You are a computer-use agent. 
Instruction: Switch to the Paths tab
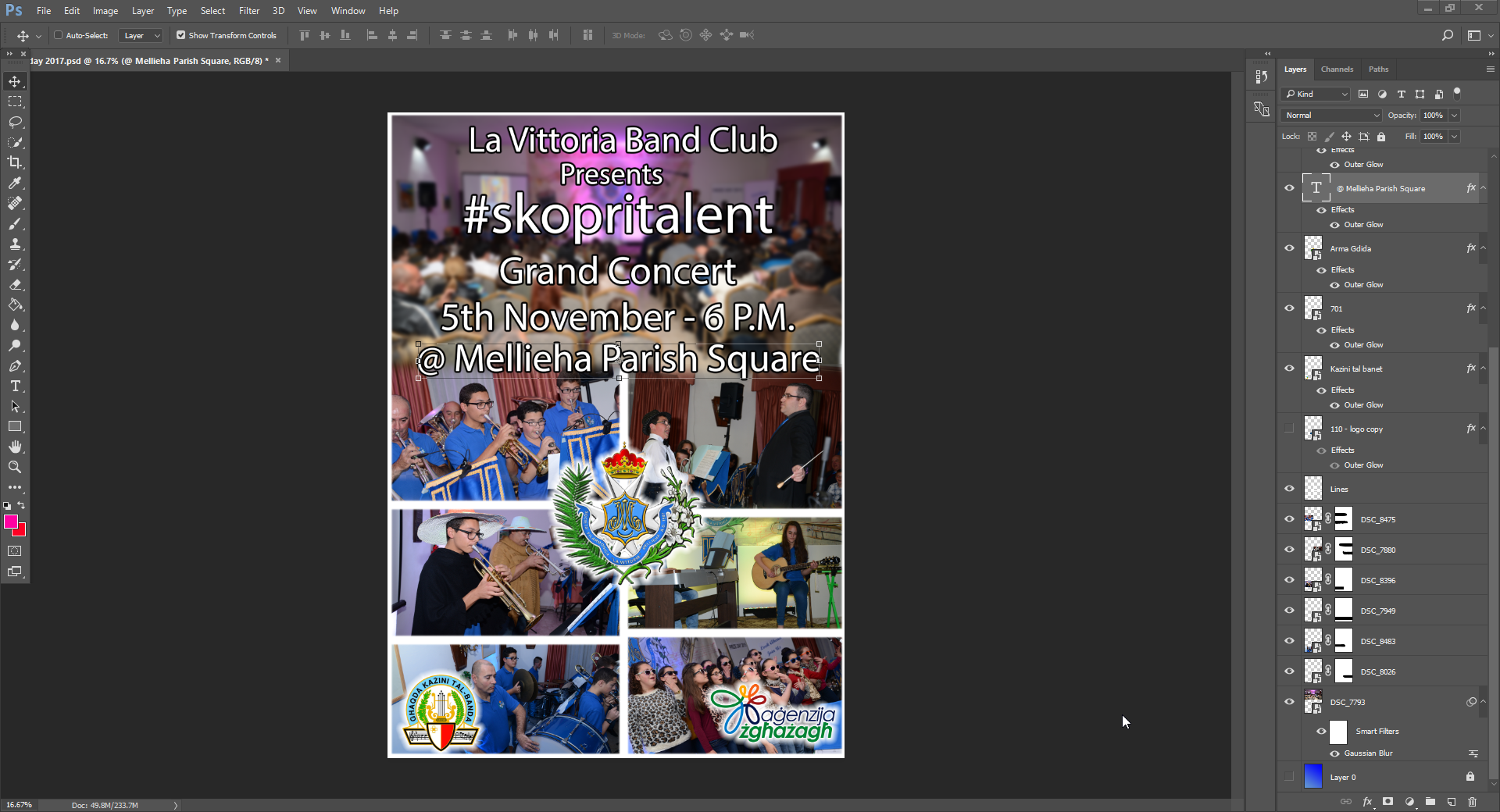[1378, 69]
